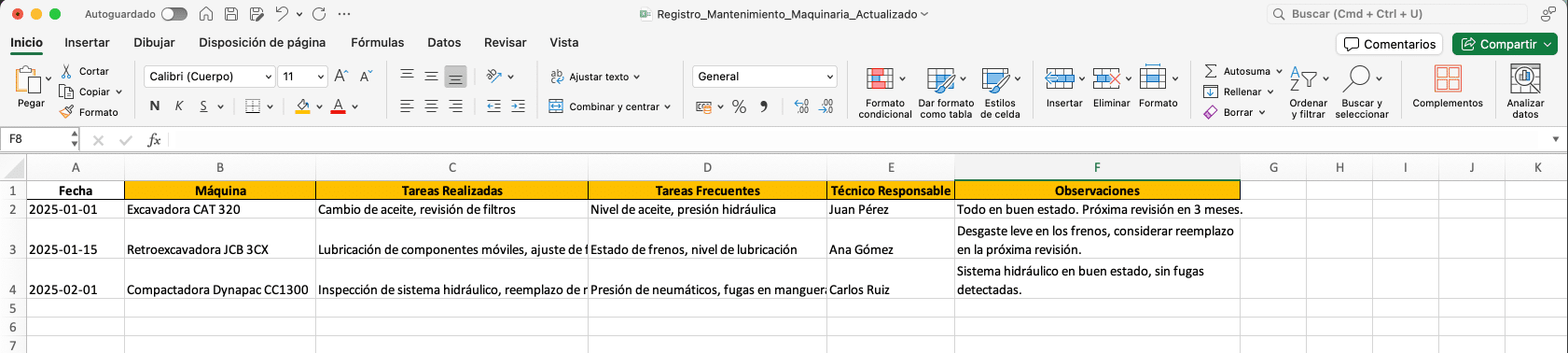
Task: Open the Disposición de página tab
Action: pyautogui.click(x=262, y=43)
